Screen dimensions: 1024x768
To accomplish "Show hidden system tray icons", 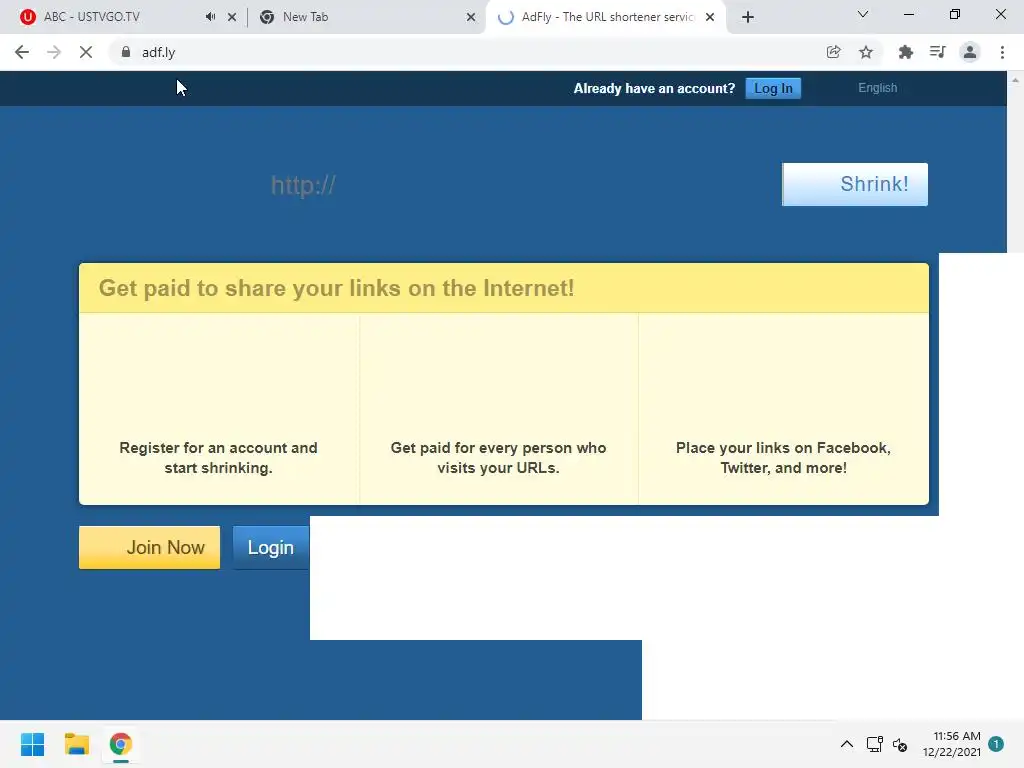I will (x=846, y=744).
